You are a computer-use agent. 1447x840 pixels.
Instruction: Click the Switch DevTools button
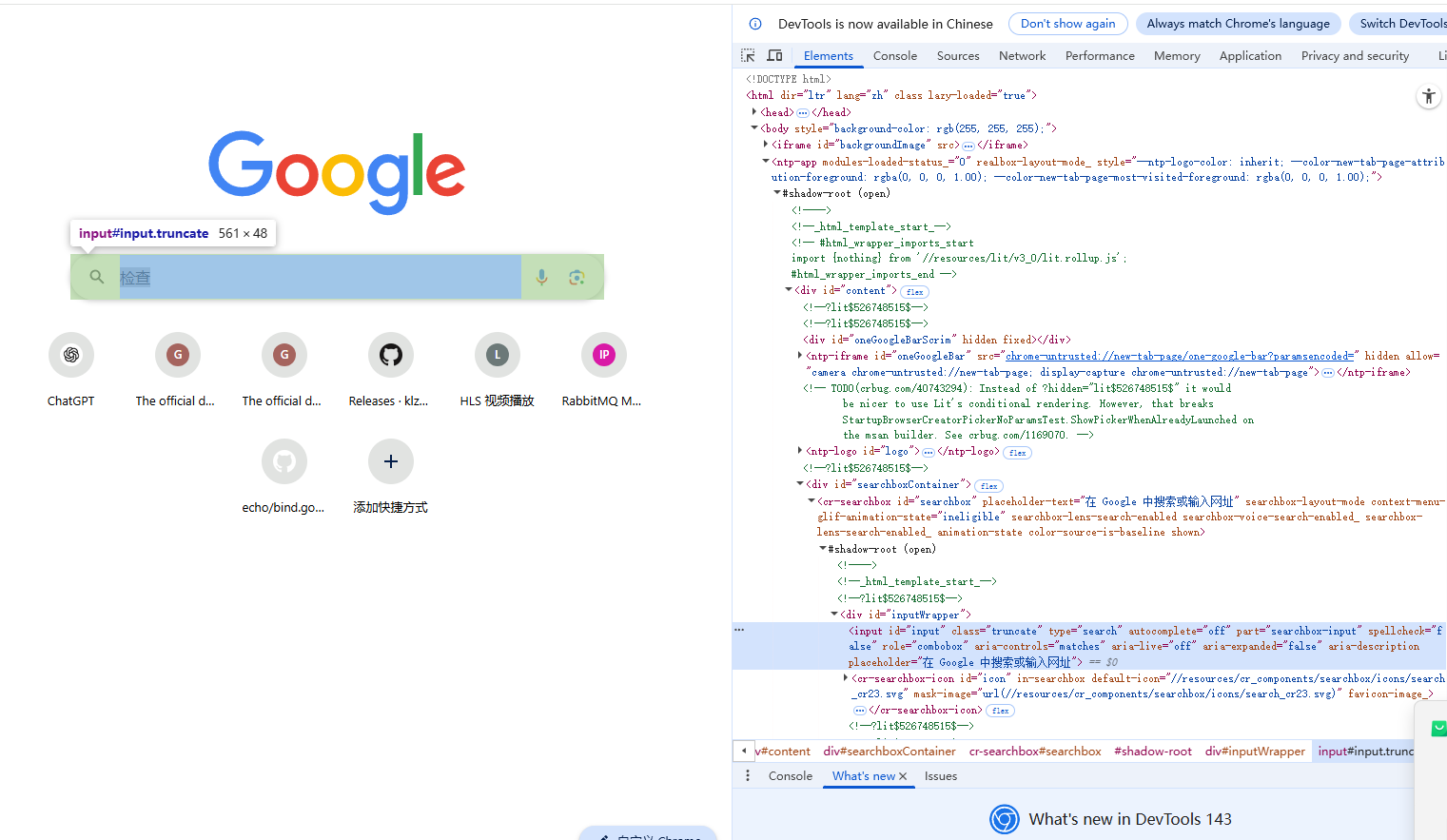pyautogui.click(x=1399, y=24)
